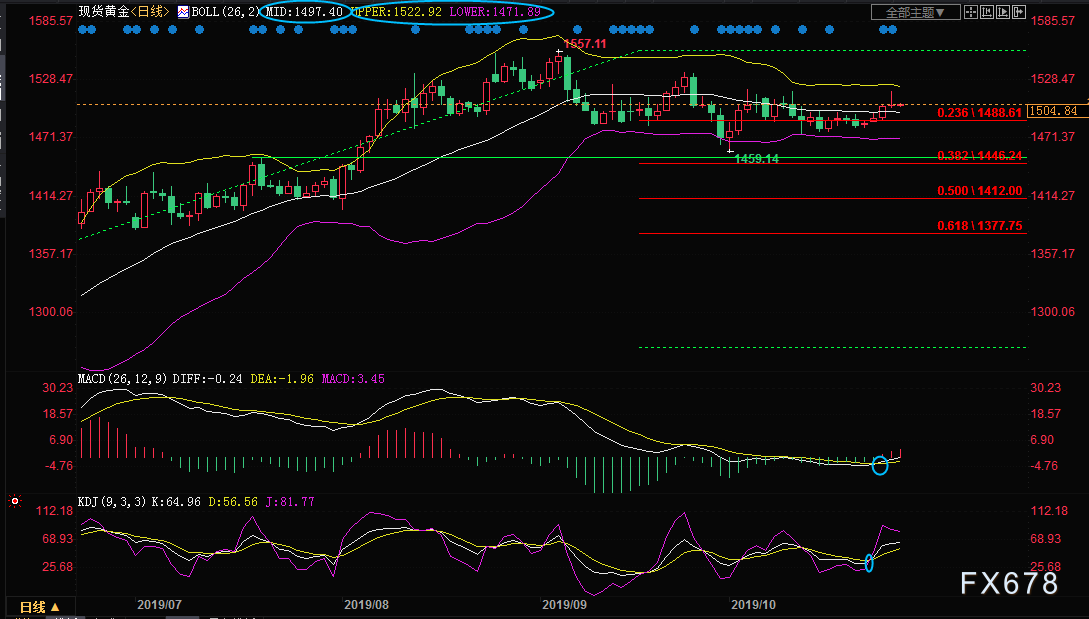The width and height of the screenshot is (1089, 619).
Task: Click the red sun icon beside KDJ
Action: tap(15, 501)
